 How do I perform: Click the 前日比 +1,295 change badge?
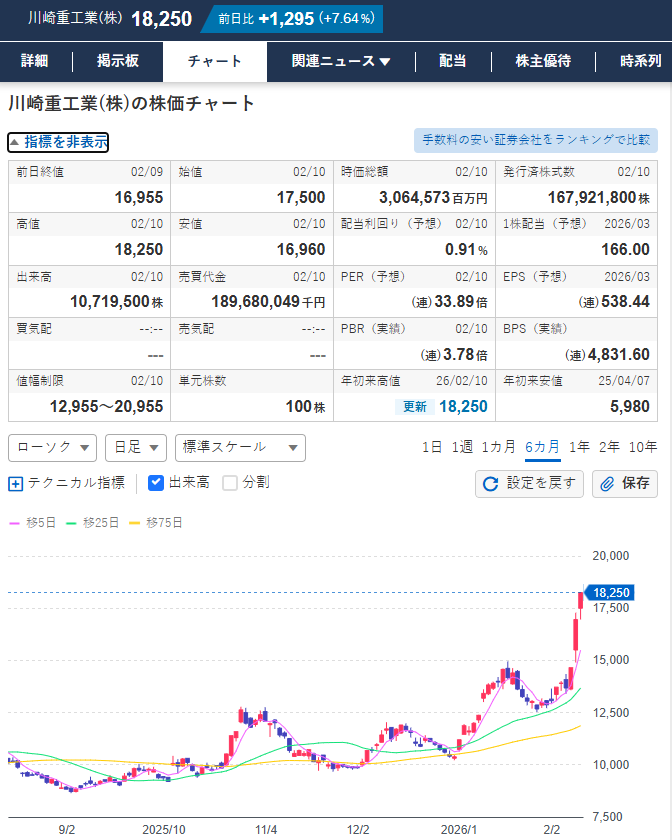point(293,19)
